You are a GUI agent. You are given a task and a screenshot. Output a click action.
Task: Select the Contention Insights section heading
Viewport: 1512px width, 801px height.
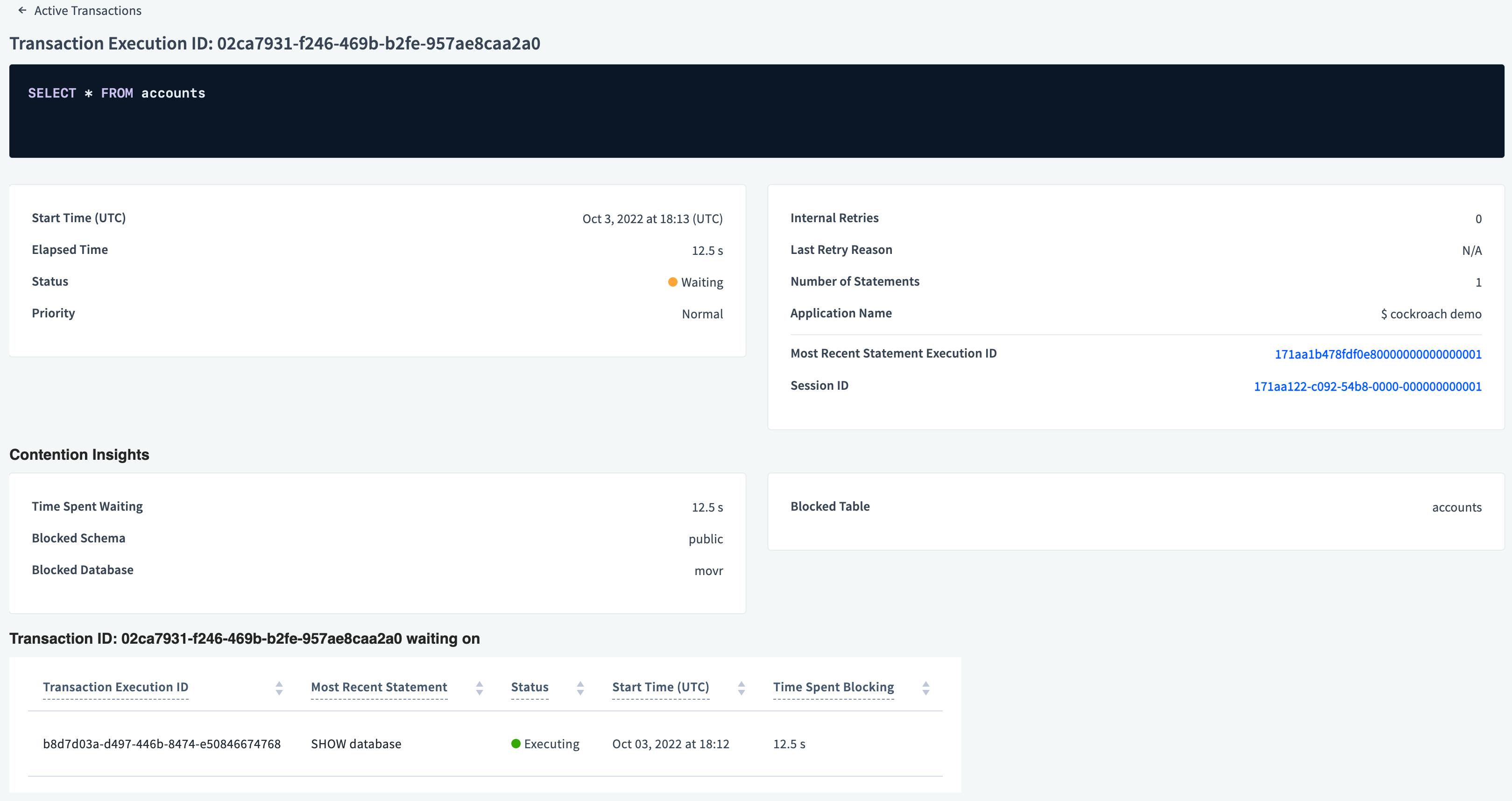78,454
